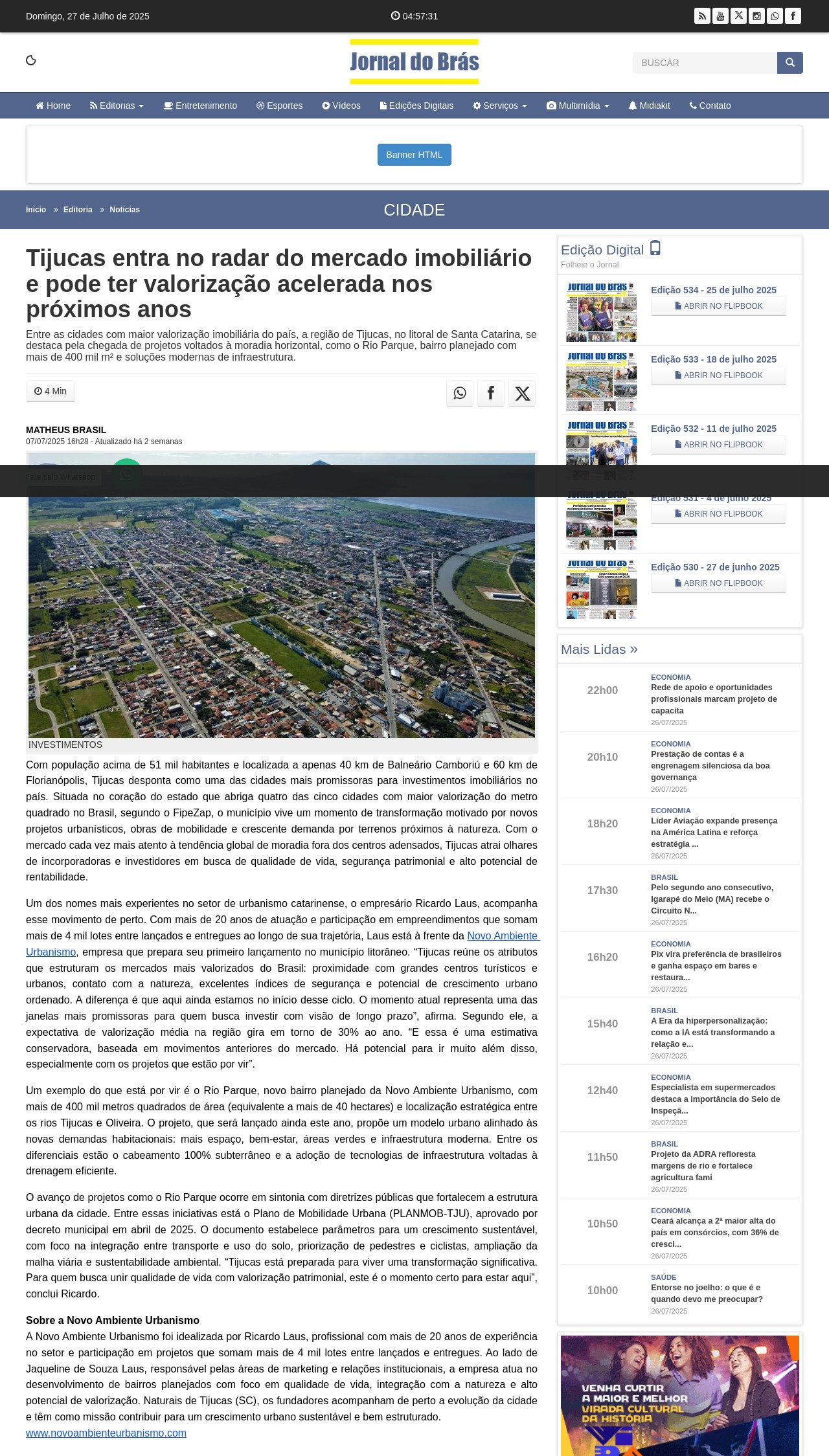Click the Instagram icon in header
This screenshot has height=1456, width=829.
pos(756,16)
